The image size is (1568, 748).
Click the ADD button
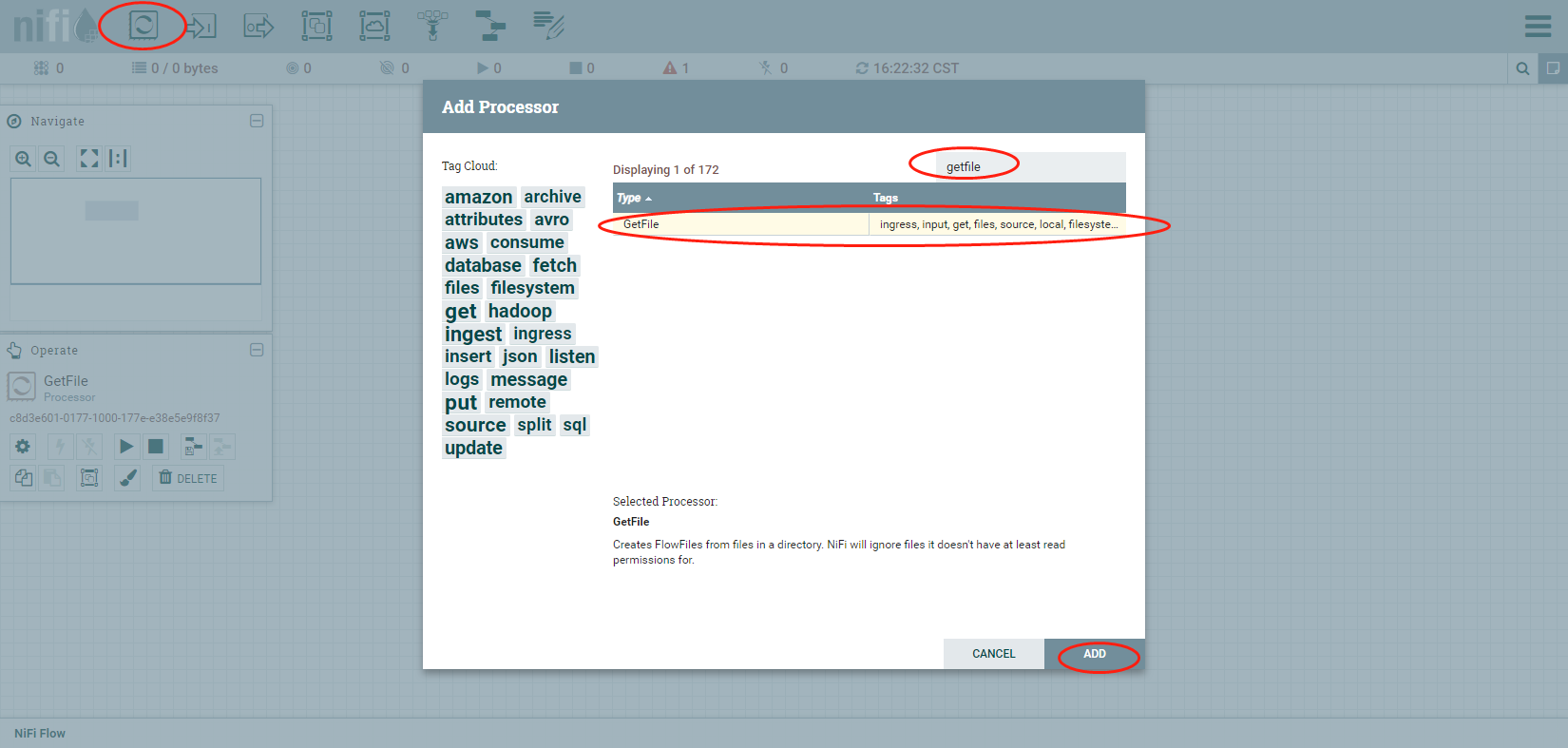point(1095,654)
